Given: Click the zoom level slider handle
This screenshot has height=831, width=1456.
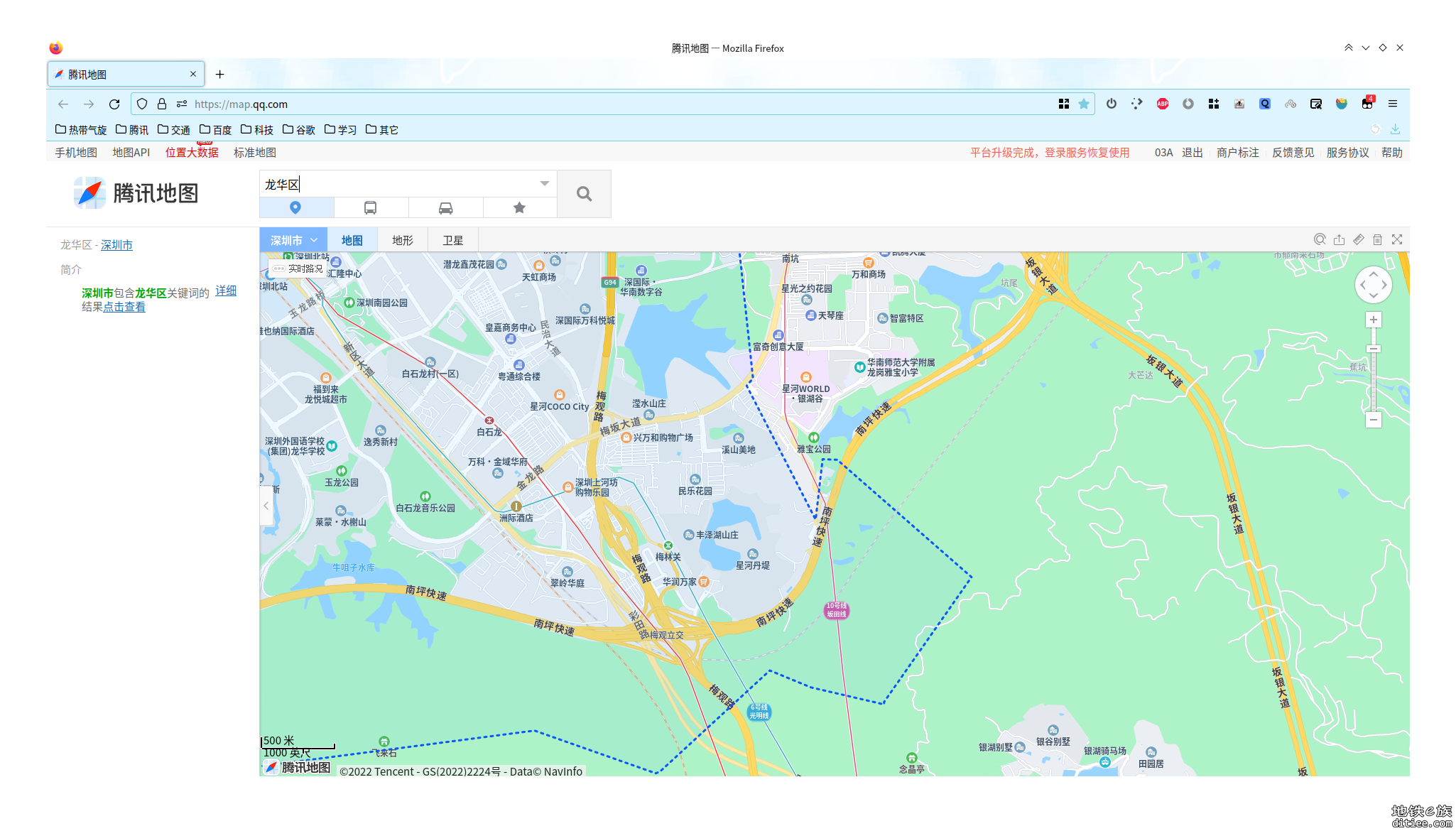Looking at the screenshot, I should (x=1374, y=349).
